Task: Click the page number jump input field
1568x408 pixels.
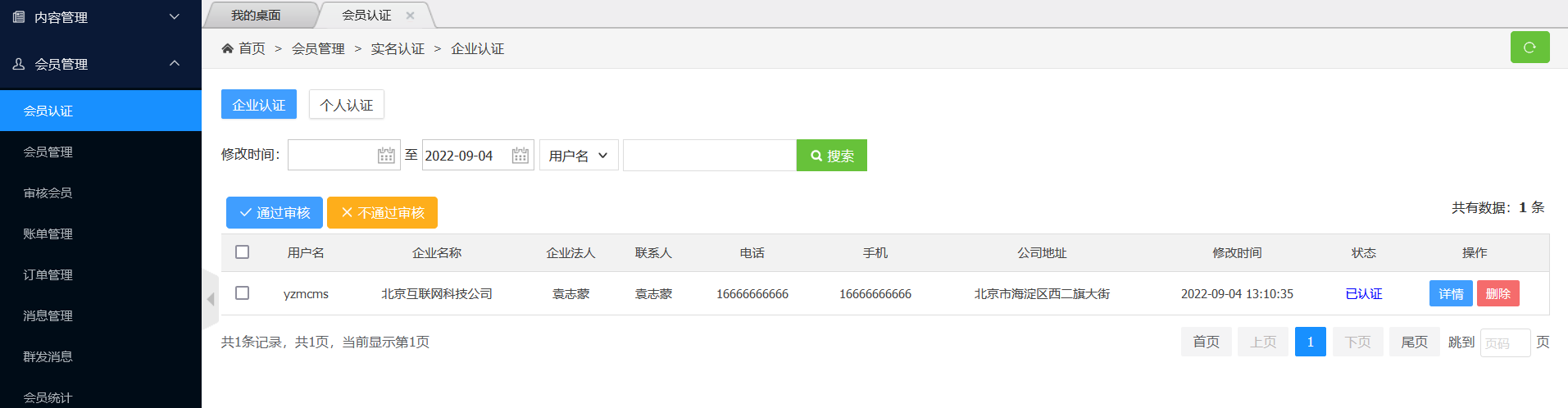Action: (1504, 342)
